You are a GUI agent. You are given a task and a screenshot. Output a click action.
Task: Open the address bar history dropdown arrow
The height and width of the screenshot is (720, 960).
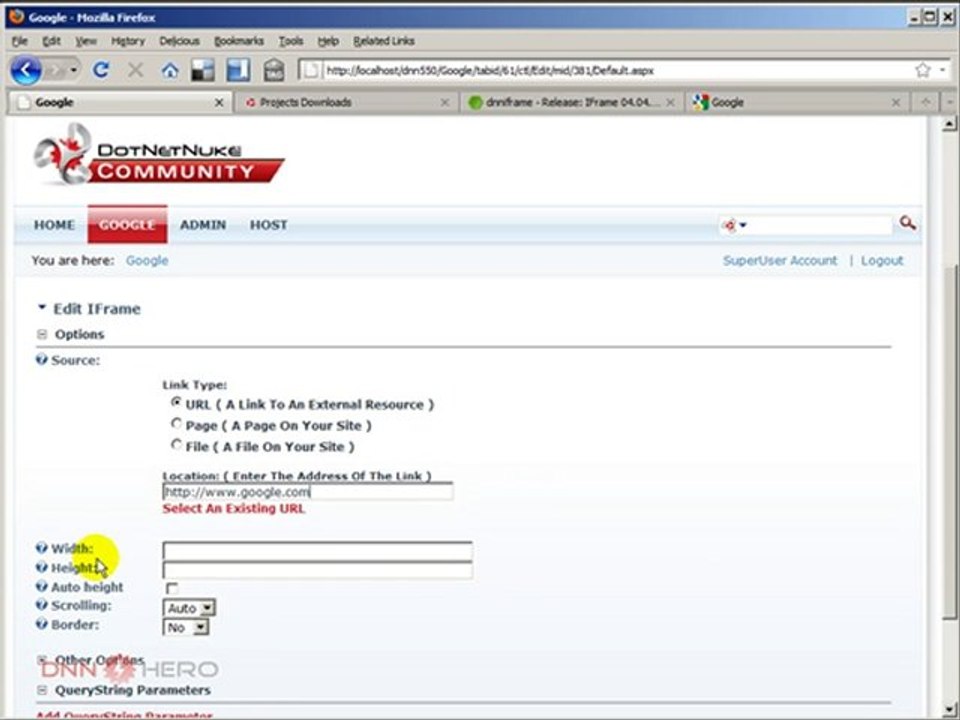(x=942, y=70)
